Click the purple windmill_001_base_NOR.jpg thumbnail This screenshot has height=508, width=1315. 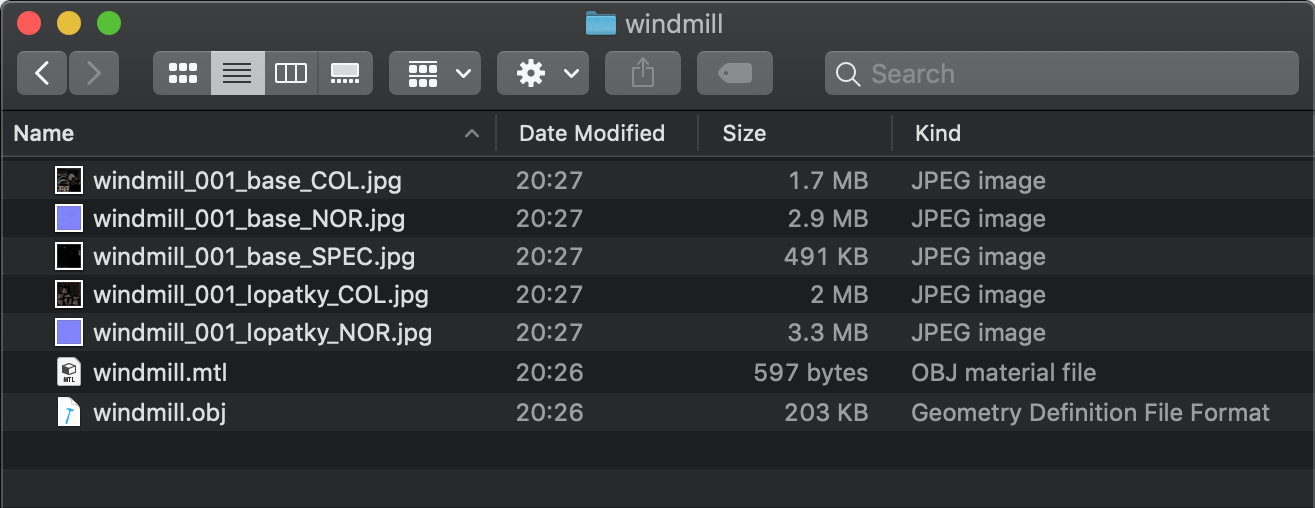[68, 219]
